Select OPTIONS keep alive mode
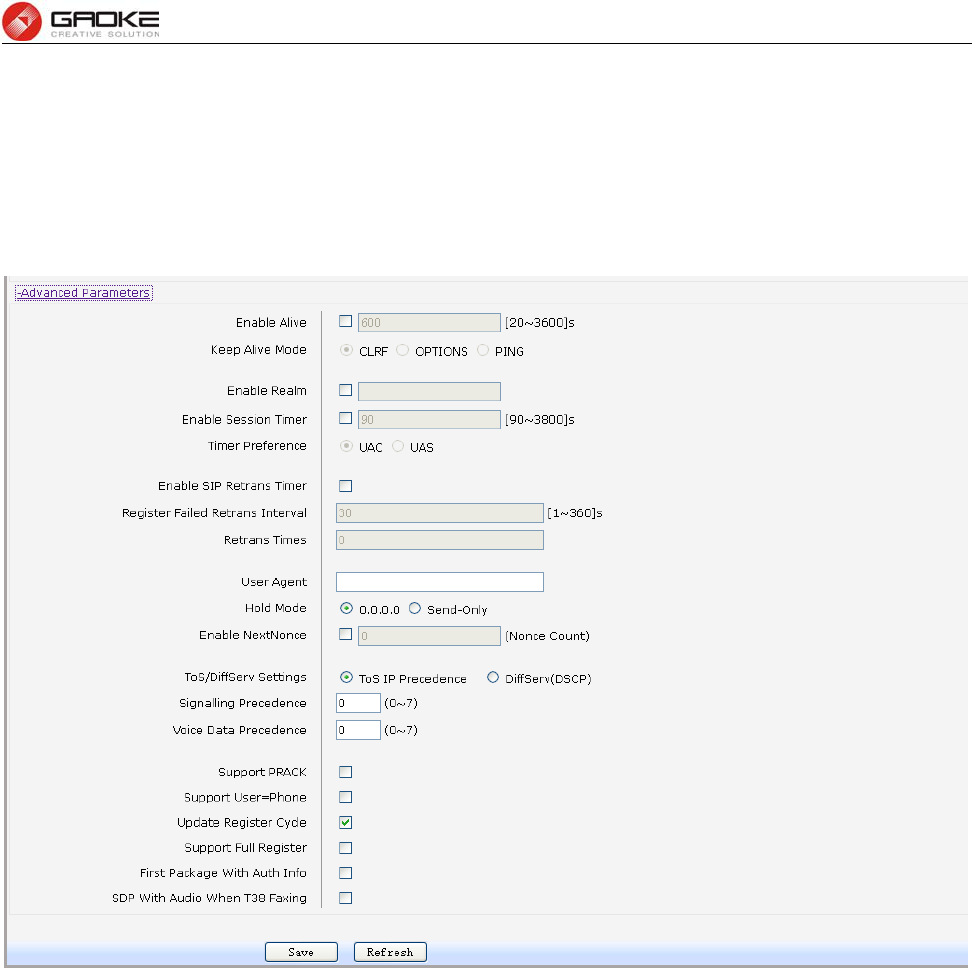This screenshot has width=972, height=968. tap(402, 350)
